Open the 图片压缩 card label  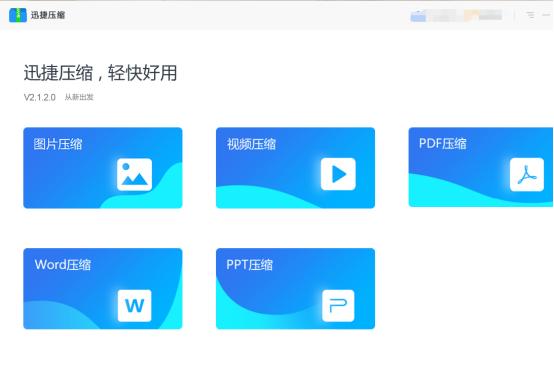tap(58, 144)
